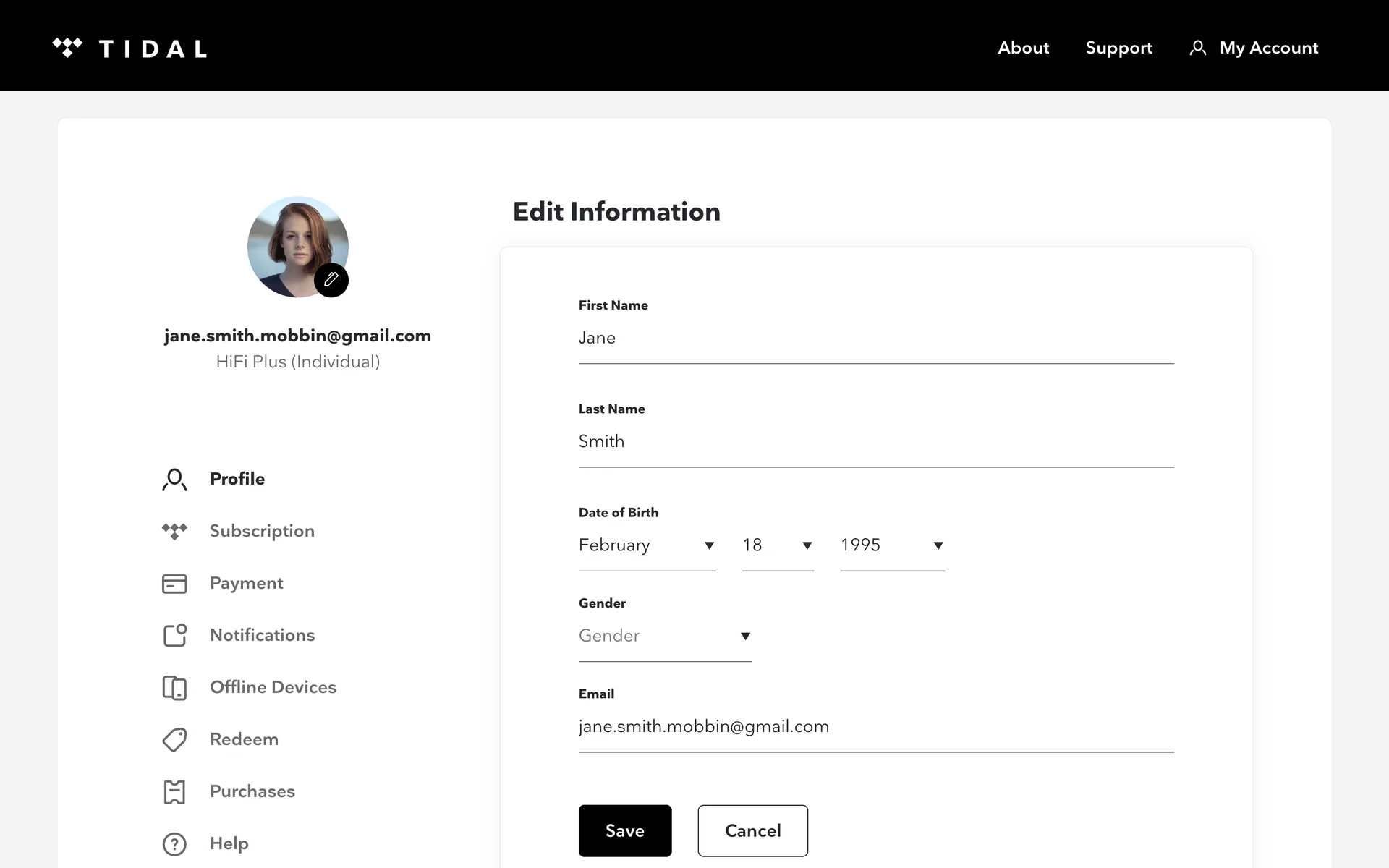Open the birth year dropdown showing 1995
Screen dimensions: 1389x868
pyautogui.click(x=891, y=545)
